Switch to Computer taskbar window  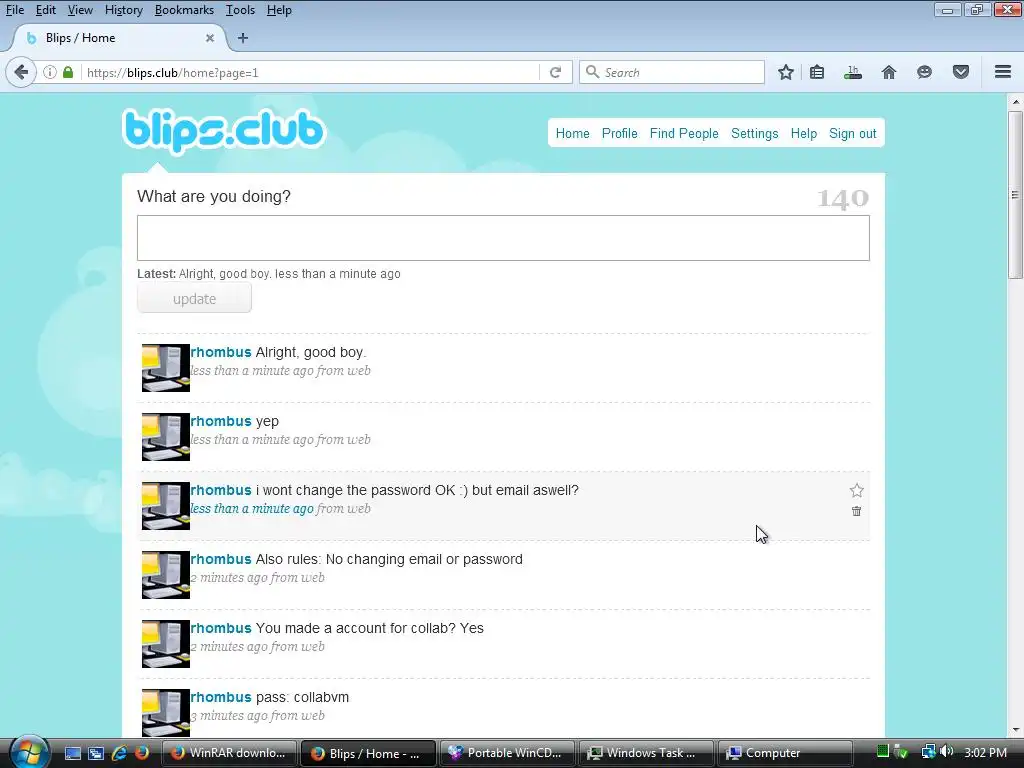pos(785,753)
